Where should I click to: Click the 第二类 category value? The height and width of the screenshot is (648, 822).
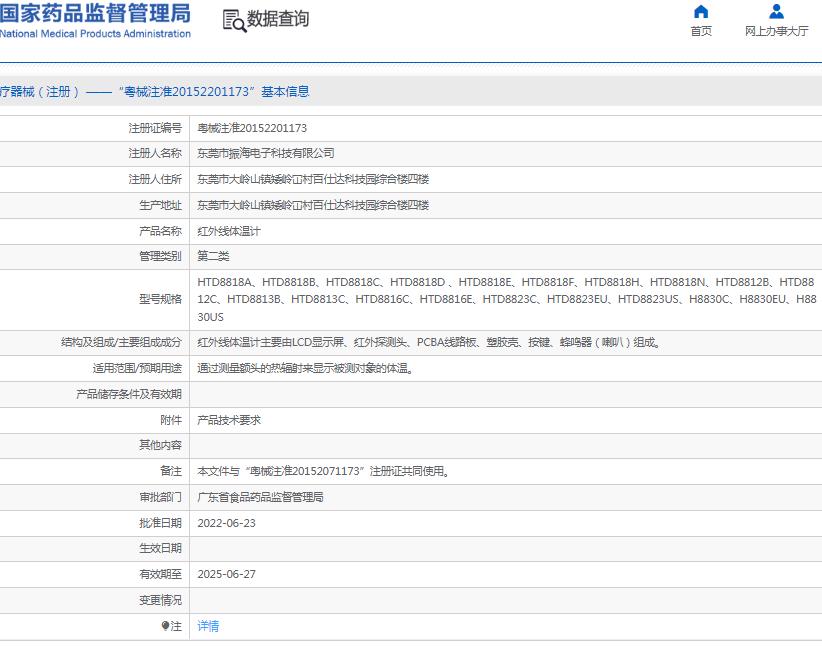coord(213,256)
